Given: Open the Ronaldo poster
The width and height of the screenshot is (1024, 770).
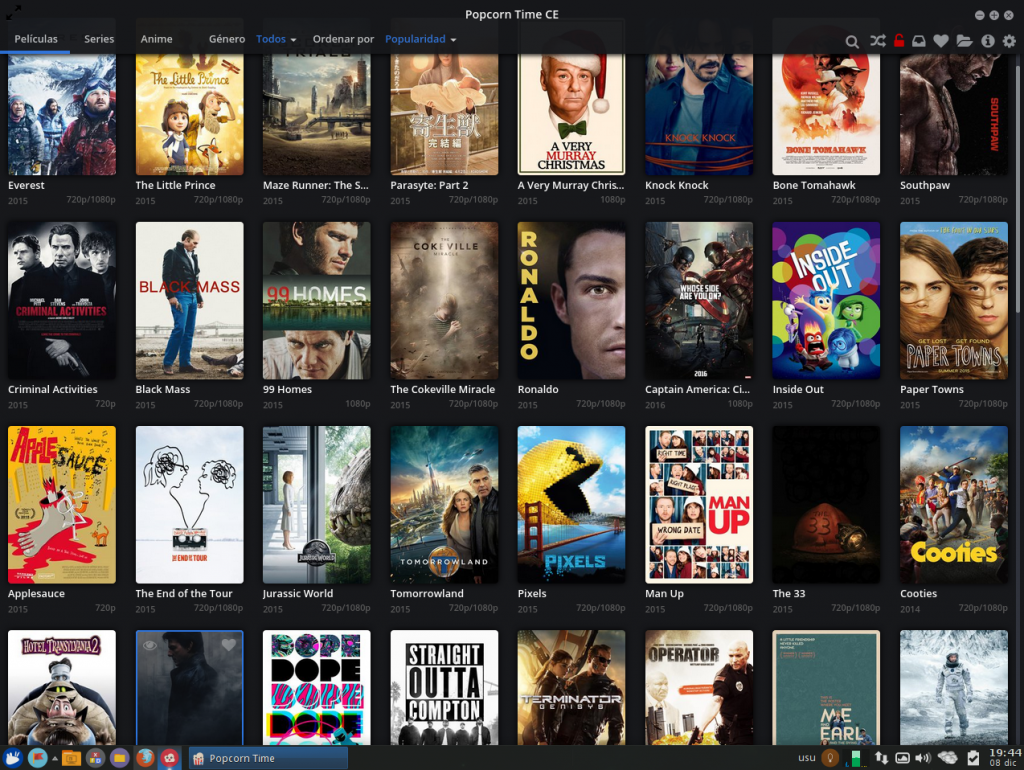Looking at the screenshot, I should click(571, 300).
